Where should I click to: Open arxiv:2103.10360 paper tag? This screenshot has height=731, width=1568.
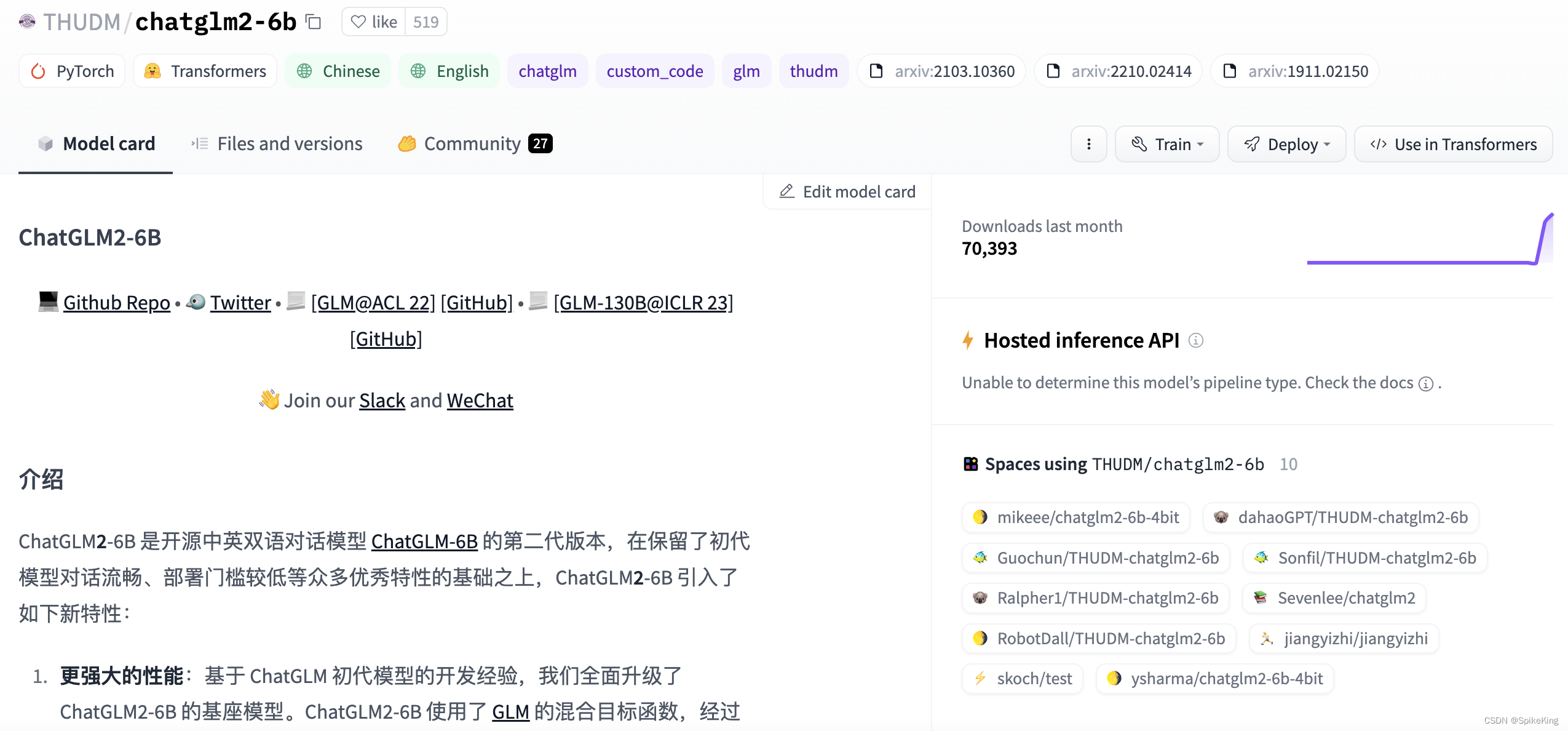[941, 71]
